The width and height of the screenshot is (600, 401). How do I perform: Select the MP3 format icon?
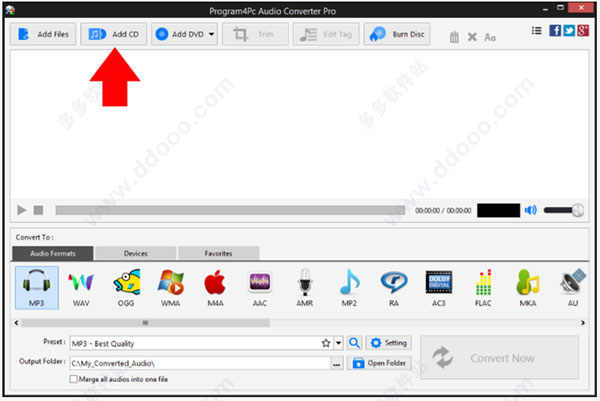coord(37,288)
